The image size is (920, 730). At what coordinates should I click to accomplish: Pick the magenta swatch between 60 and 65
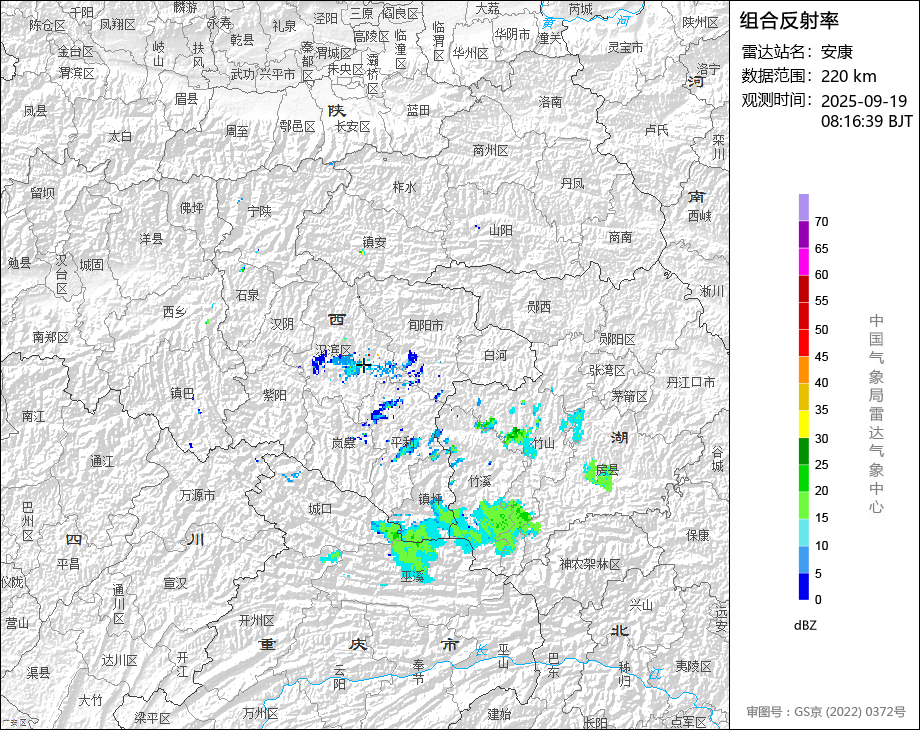pos(804,261)
